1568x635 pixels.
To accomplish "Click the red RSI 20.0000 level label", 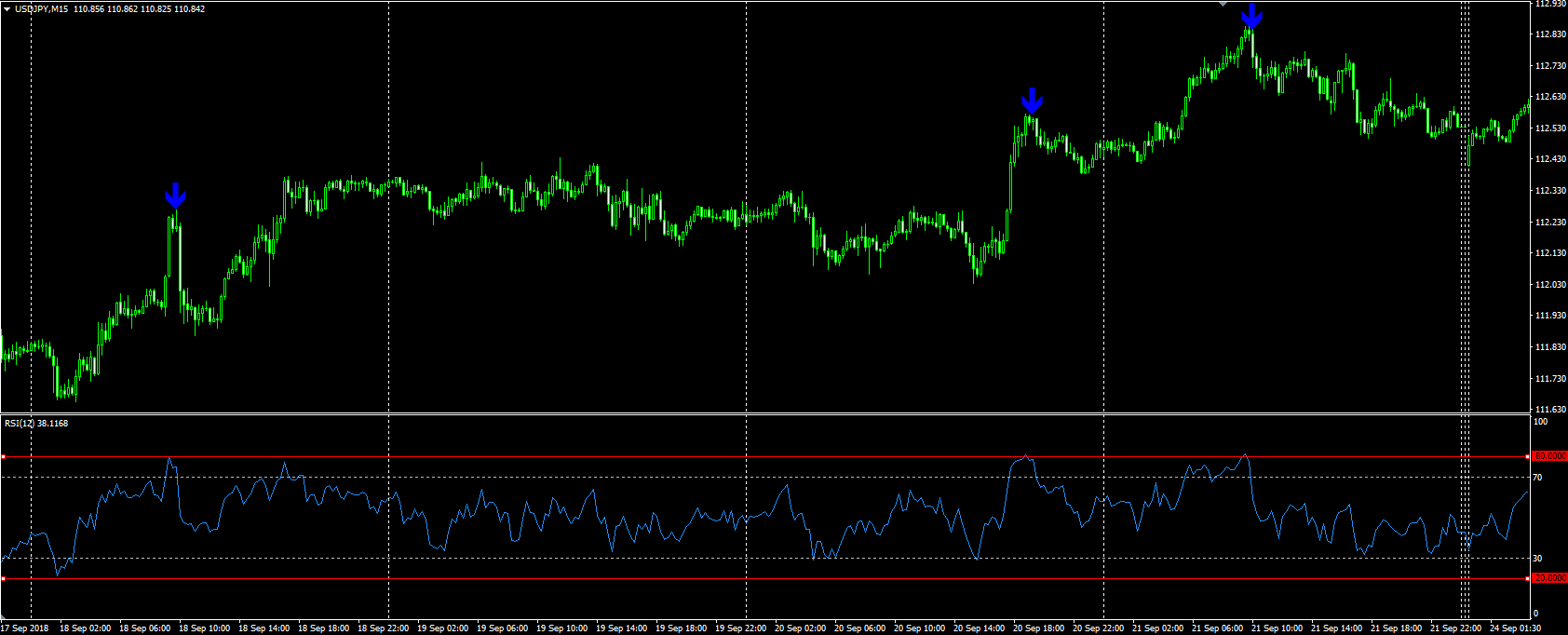I will point(1549,578).
